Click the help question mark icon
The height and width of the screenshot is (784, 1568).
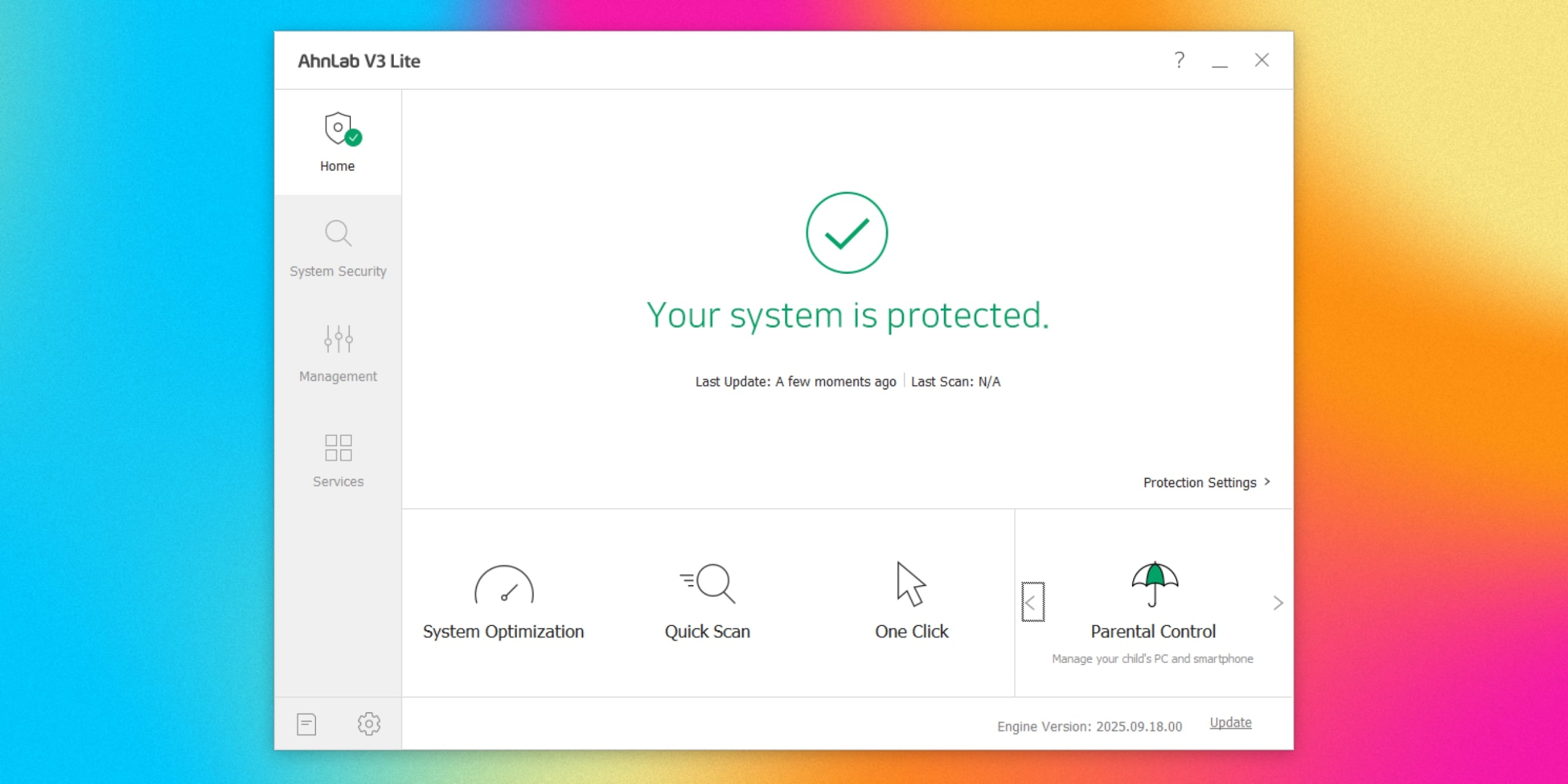tap(1179, 60)
